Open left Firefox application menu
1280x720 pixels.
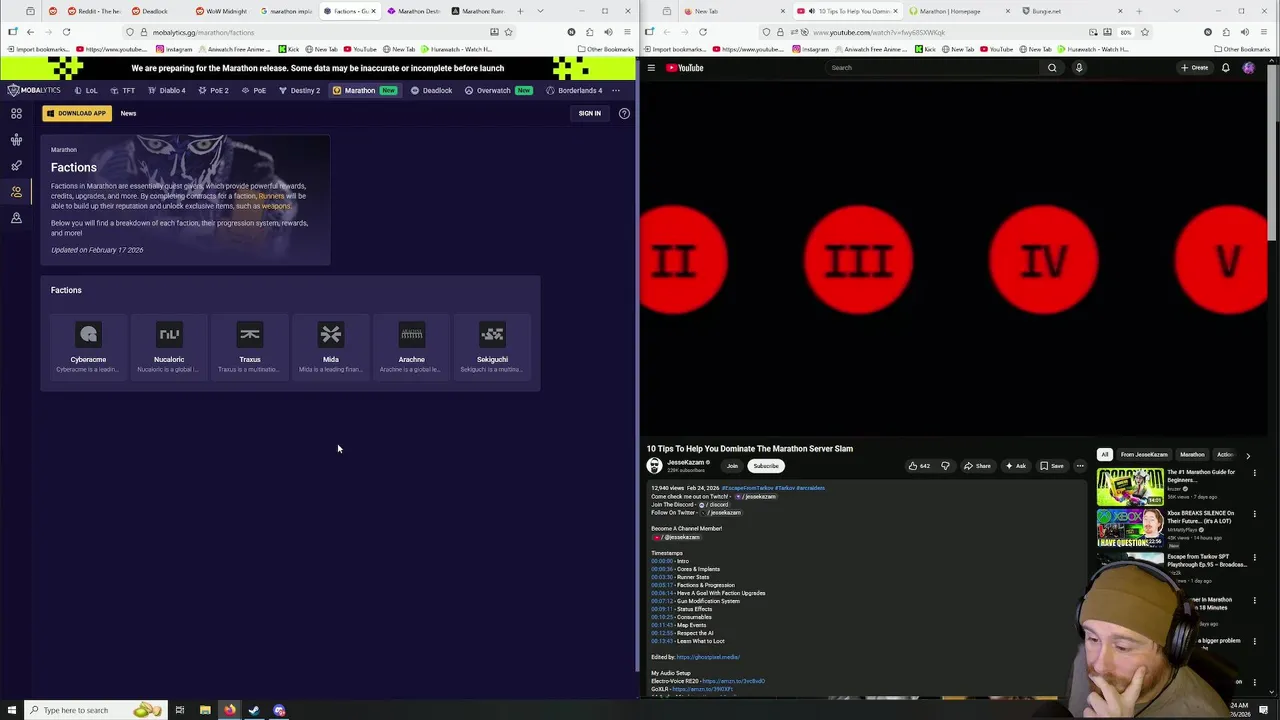coord(627,32)
